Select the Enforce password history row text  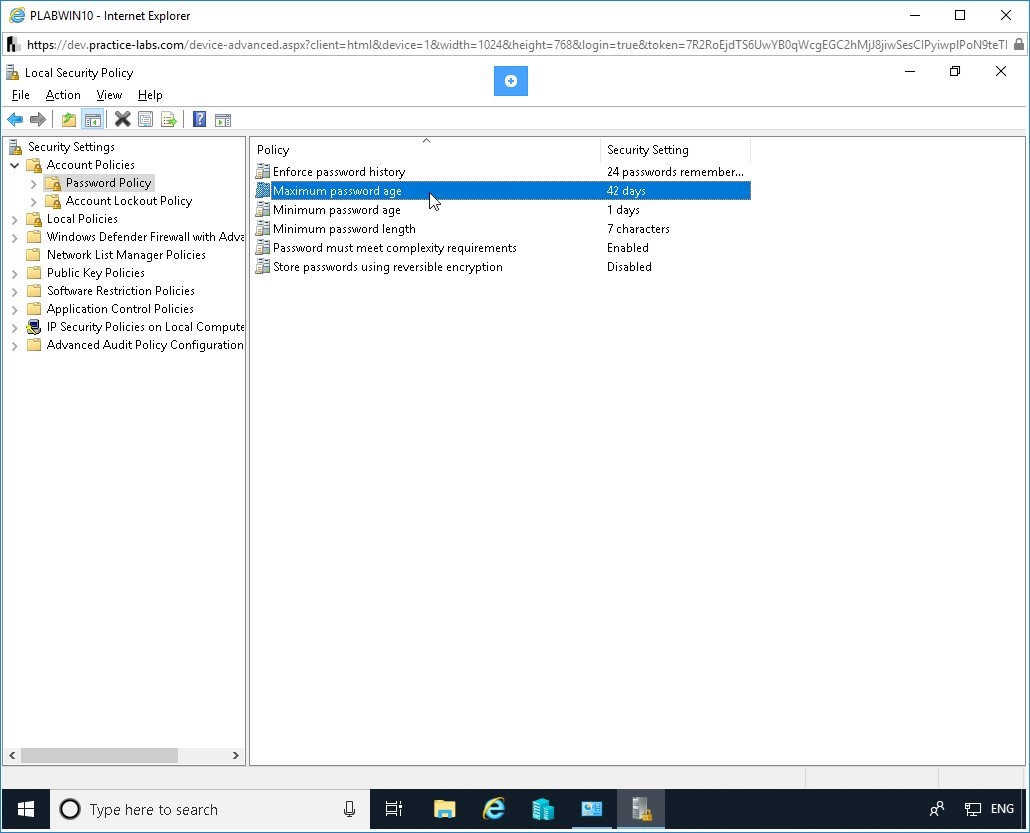point(339,171)
